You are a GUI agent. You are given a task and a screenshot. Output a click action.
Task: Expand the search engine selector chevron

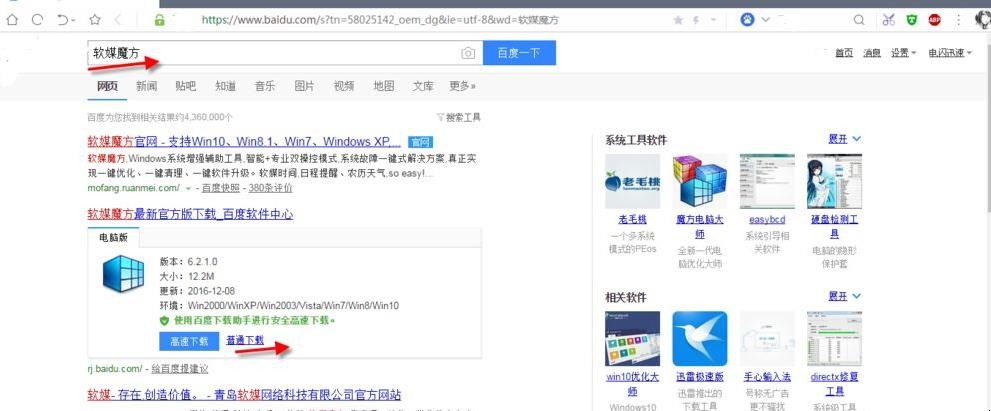pos(765,20)
